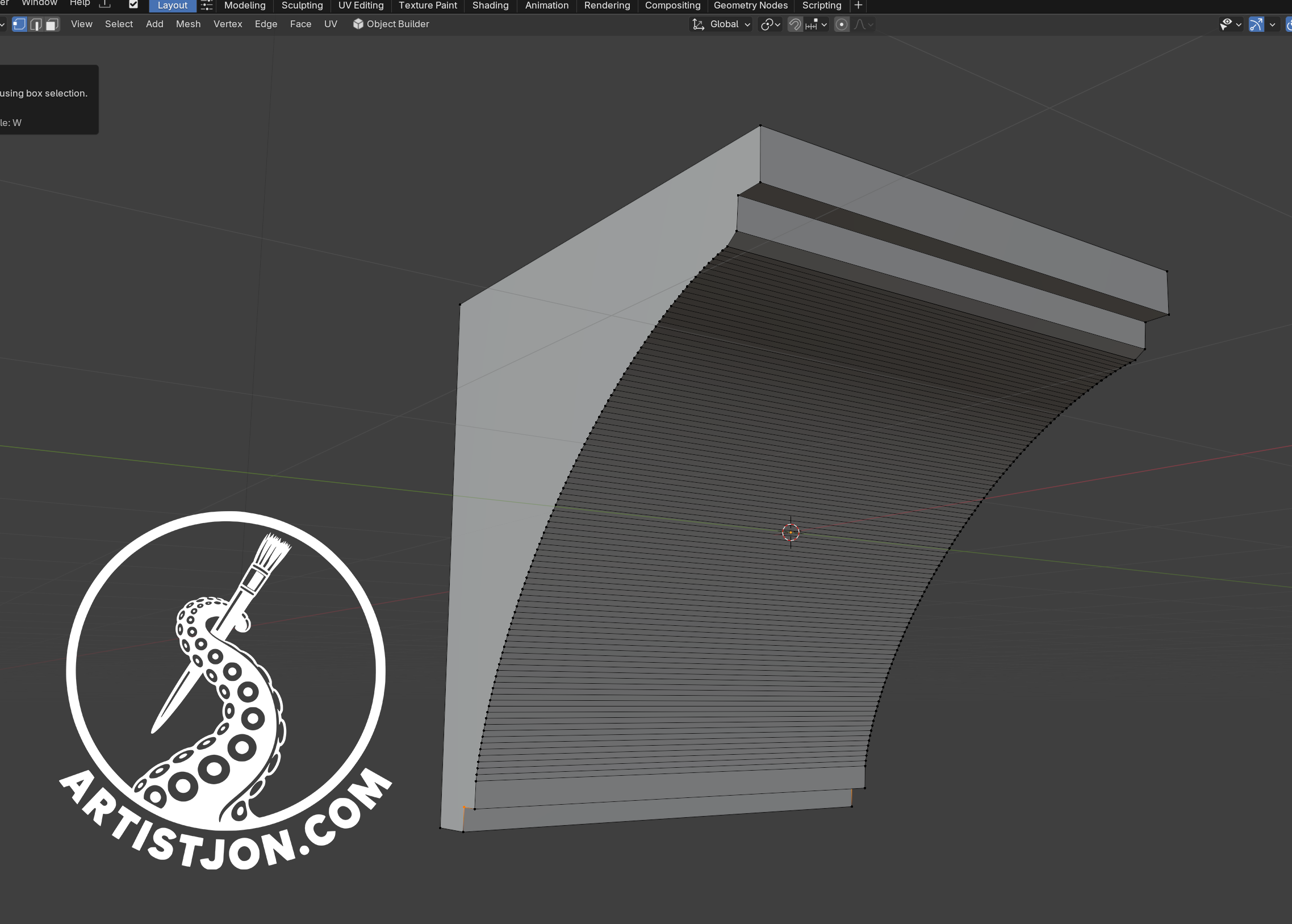This screenshot has width=1292, height=924.
Task: Click the upload icon beside Help
Action: [105, 4]
